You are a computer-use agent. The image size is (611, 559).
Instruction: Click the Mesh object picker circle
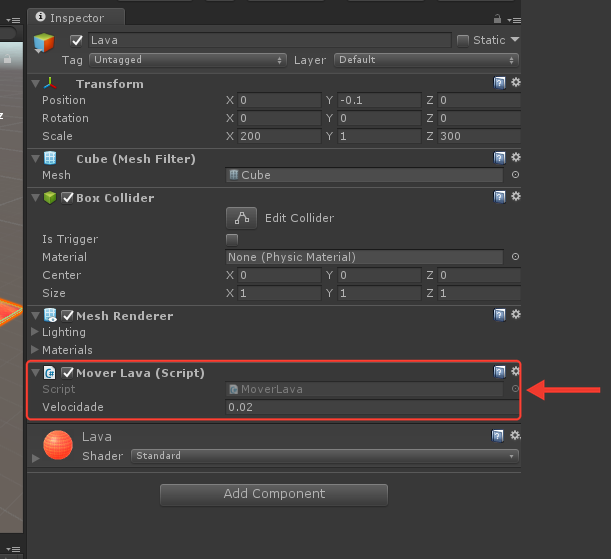click(515, 175)
